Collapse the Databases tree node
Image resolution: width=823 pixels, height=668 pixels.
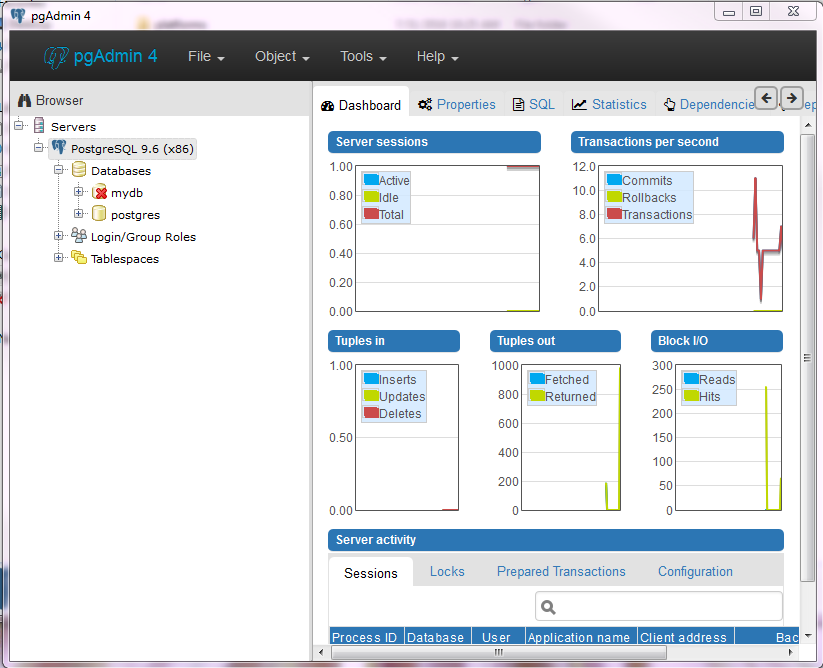click(59, 169)
